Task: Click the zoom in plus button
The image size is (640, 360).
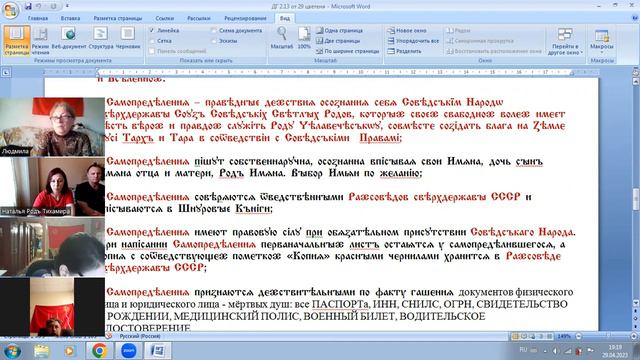Action: (x=633, y=336)
